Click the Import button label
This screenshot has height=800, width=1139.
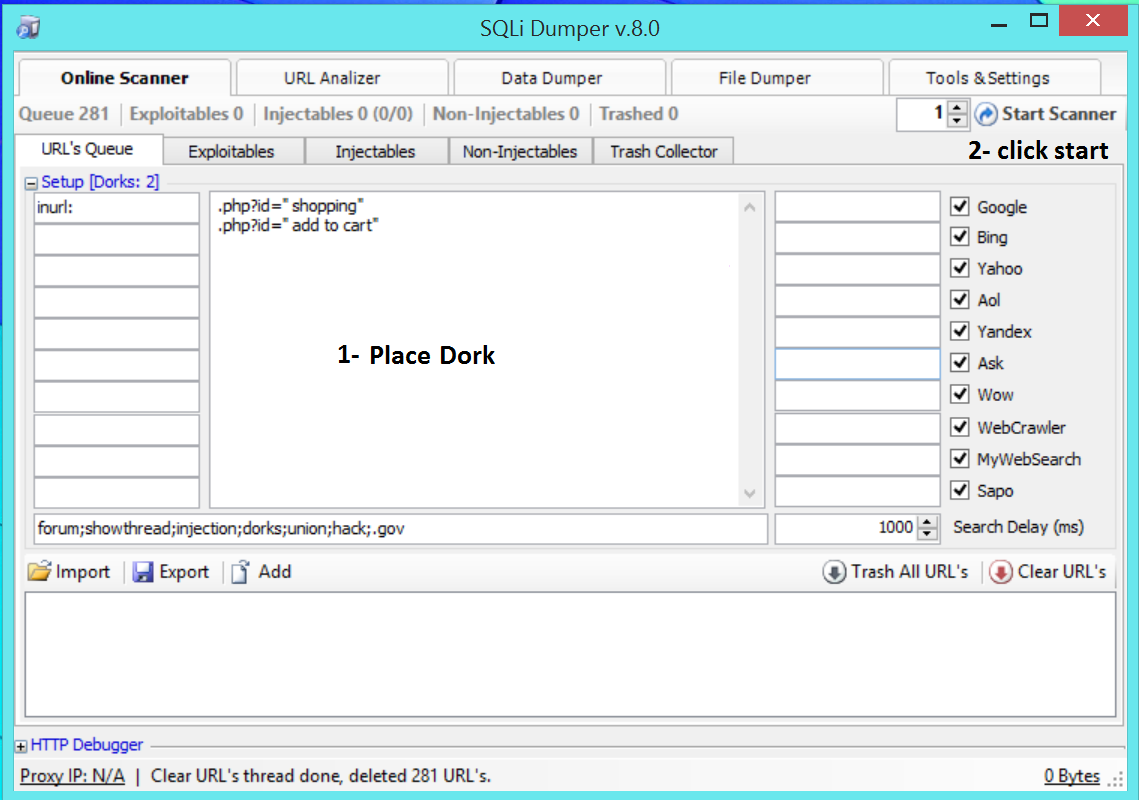tap(83, 572)
